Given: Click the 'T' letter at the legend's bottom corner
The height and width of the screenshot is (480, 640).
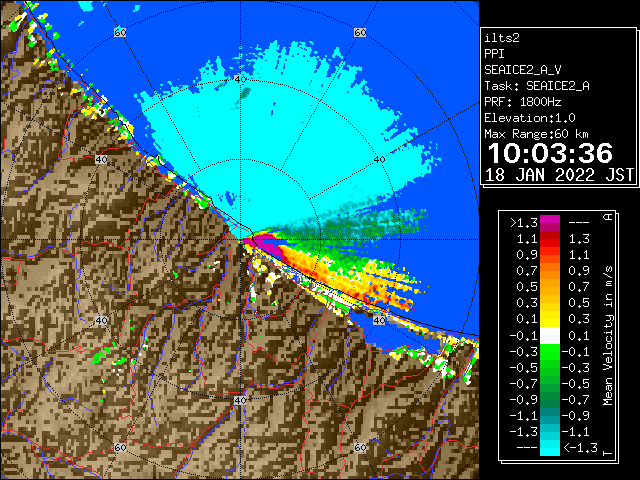Looking at the screenshot, I should [608, 453].
